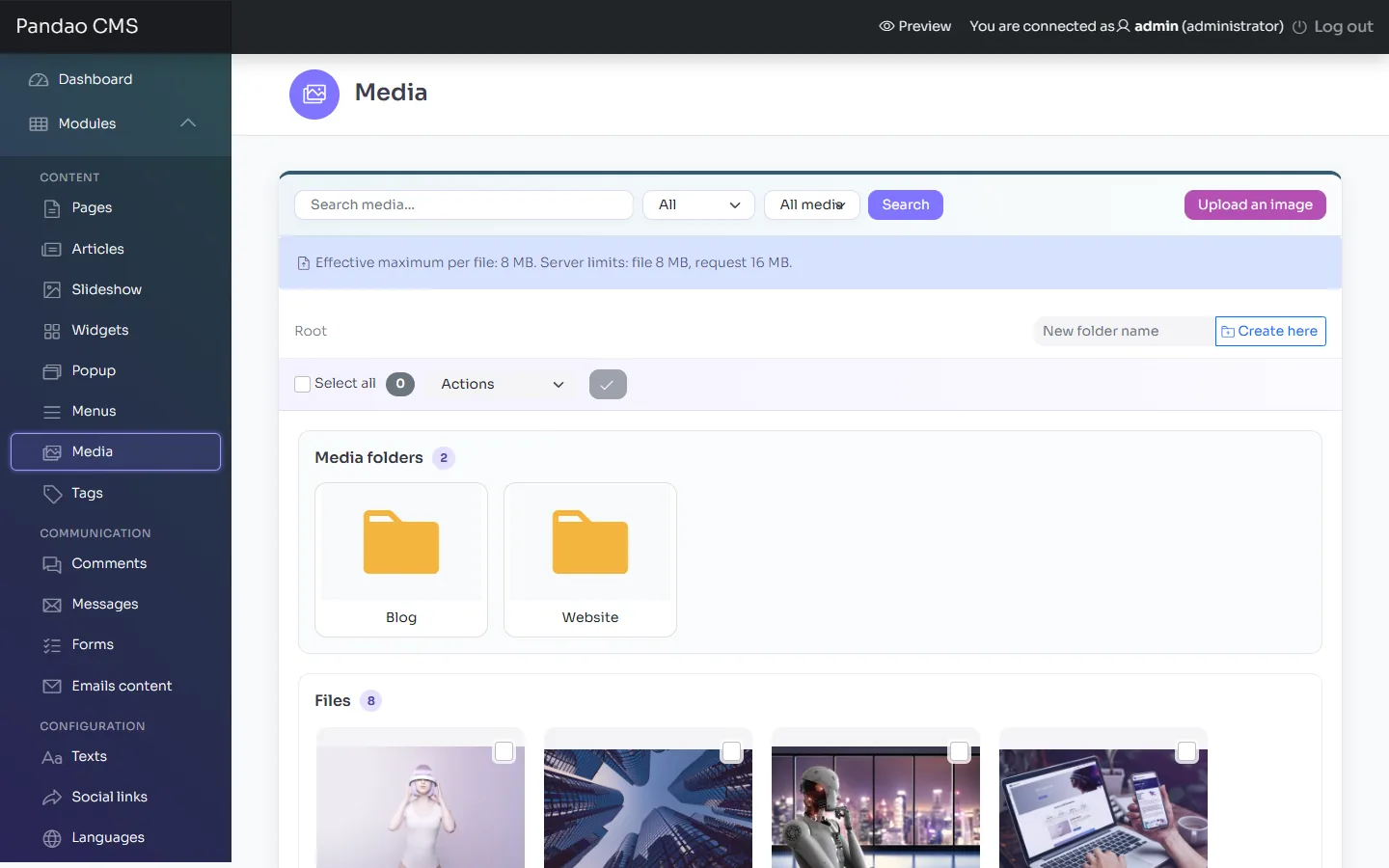Image resolution: width=1389 pixels, height=868 pixels.
Task: Check the laptop image checkbox
Action: pos(1186,751)
